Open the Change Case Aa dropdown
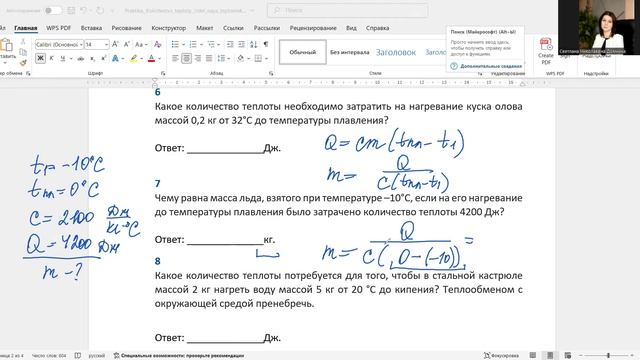 141,44
